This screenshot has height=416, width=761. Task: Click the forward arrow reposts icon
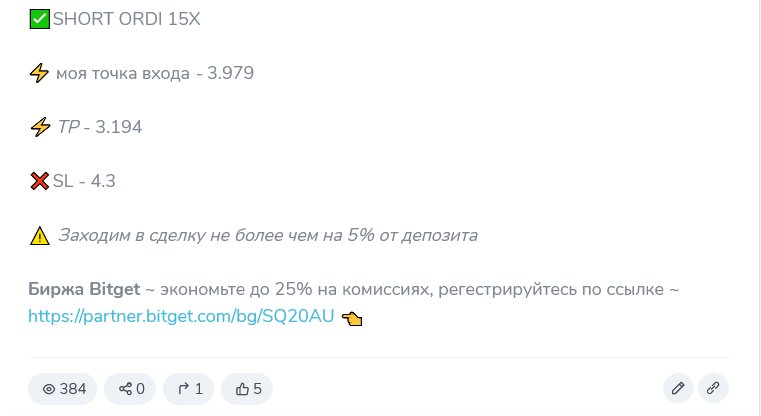coord(183,389)
